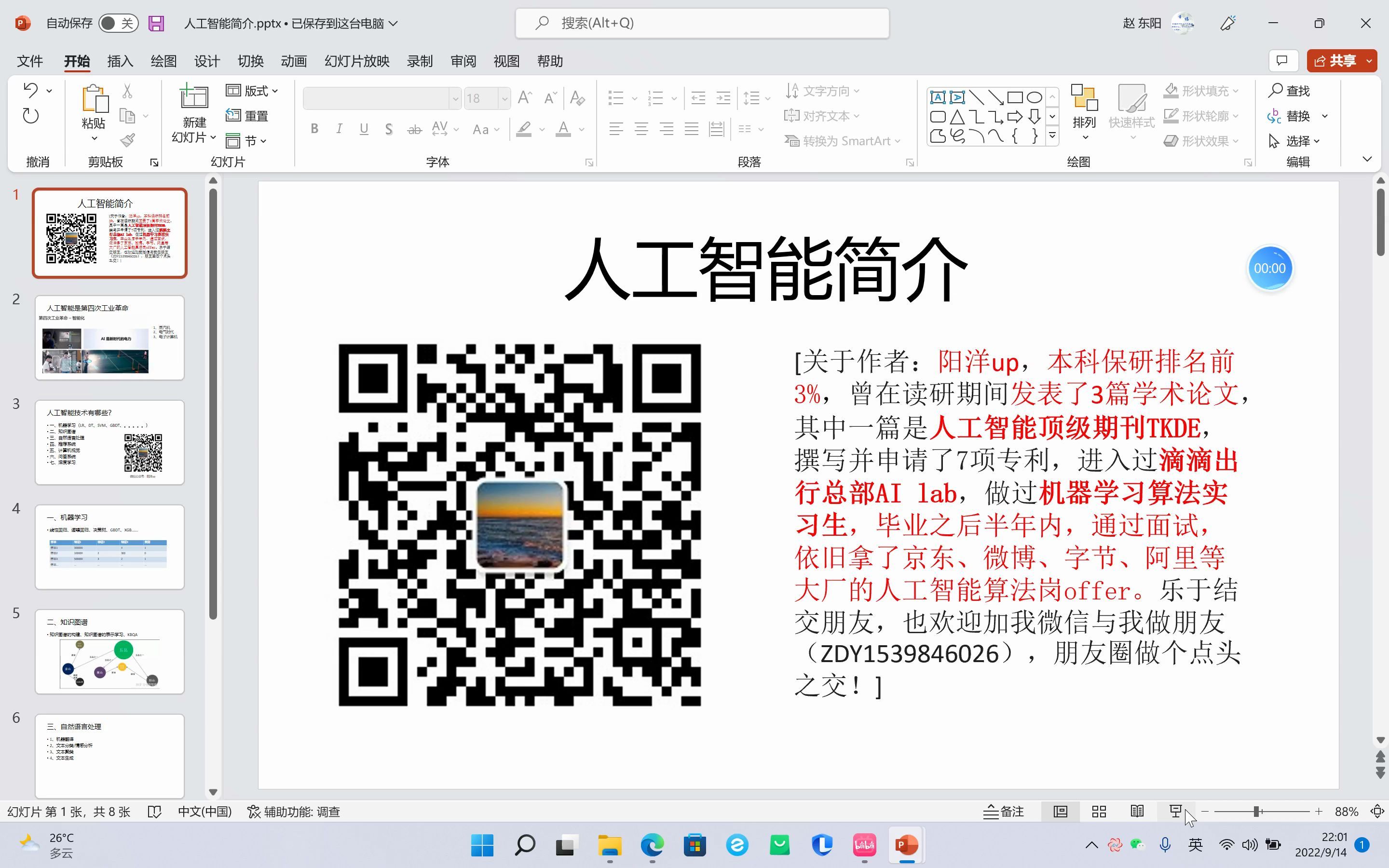Switch to Slide Sorter view

[1099, 811]
